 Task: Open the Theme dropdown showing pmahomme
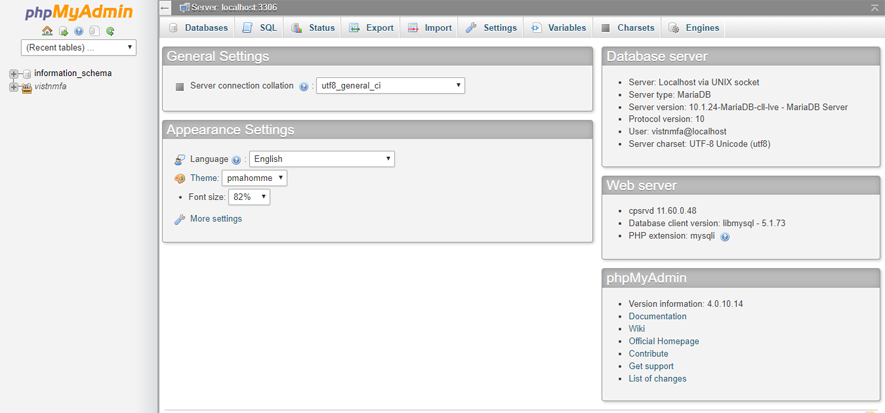click(255, 178)
